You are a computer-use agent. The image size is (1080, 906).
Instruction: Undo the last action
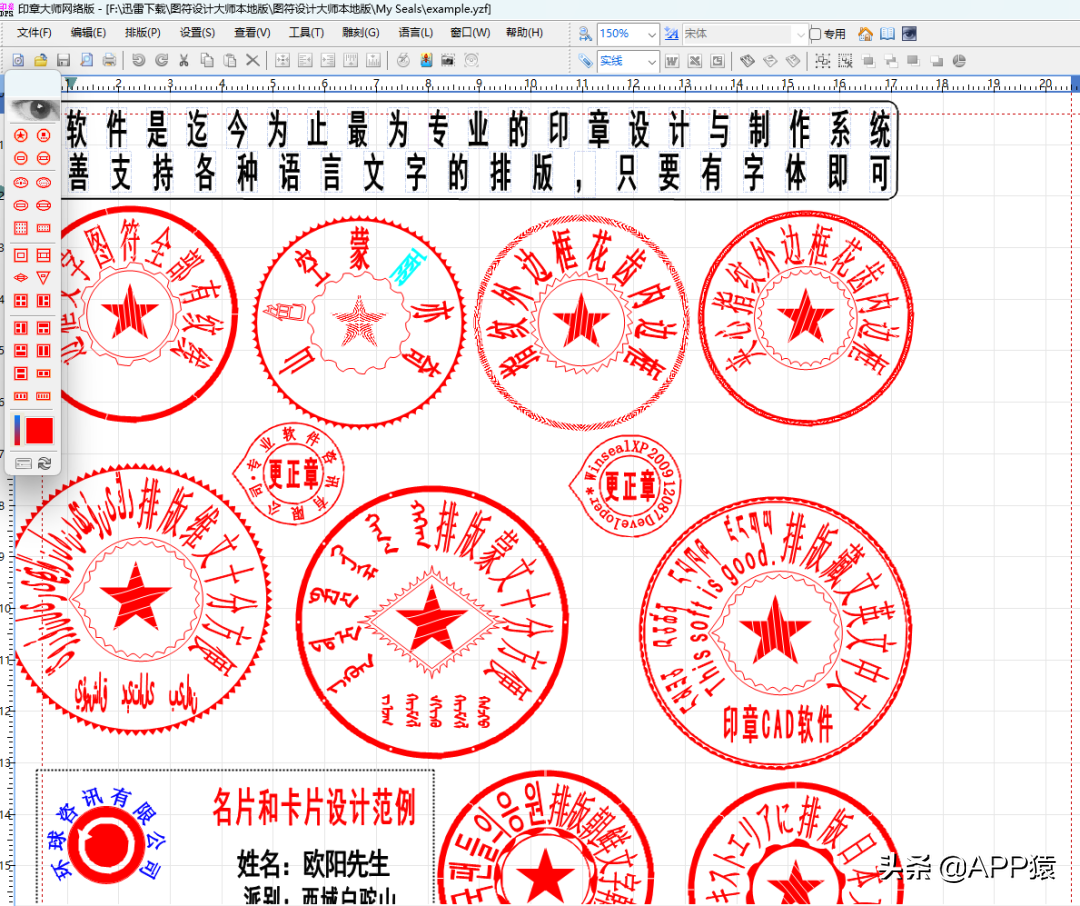point(138,61)
